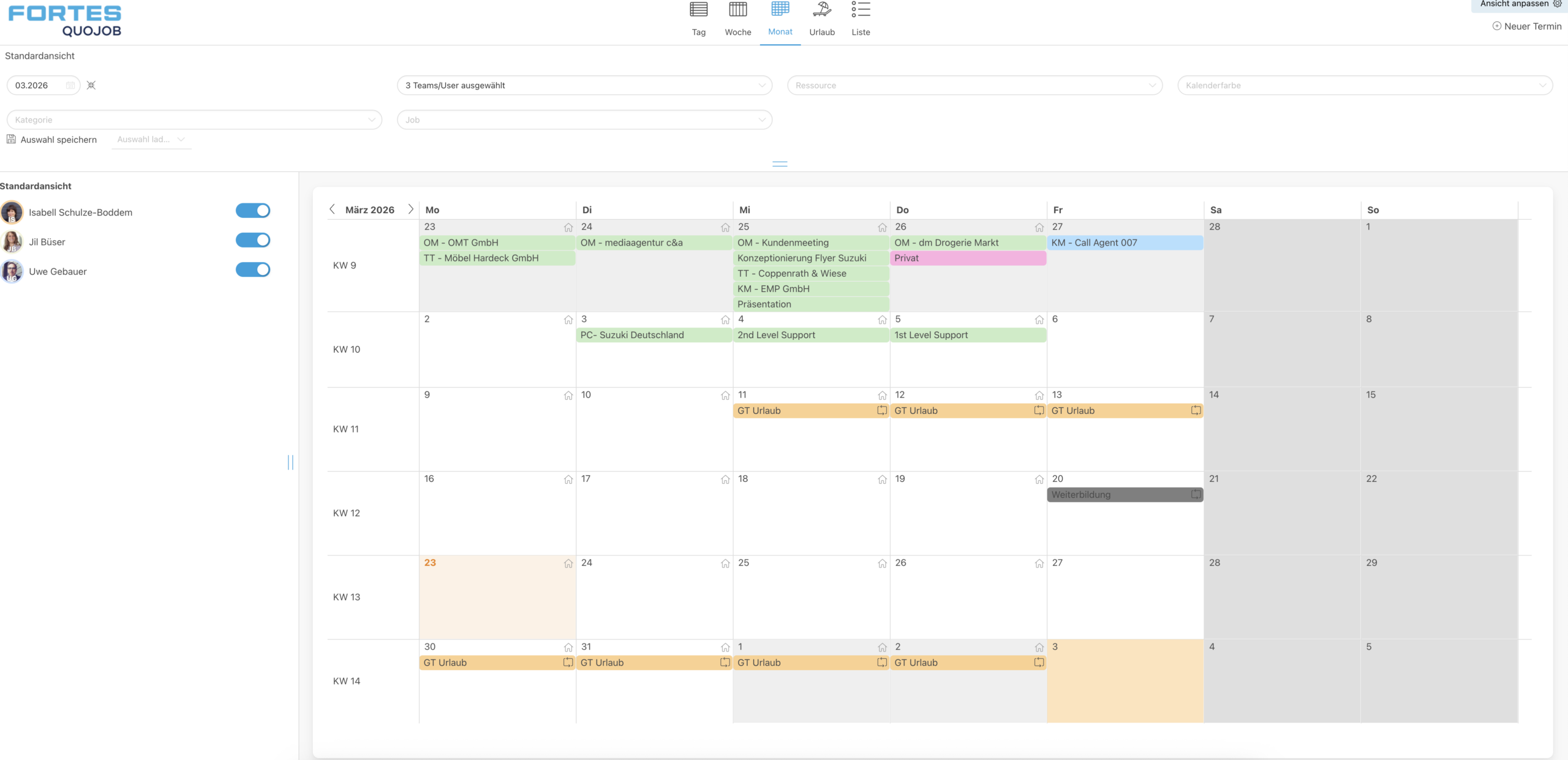Image resolution: width=1568 pixels, height=760 pixels.
Task: Hide Isabell Schulze-Boddem's calendar
Action: pos(253,210)
